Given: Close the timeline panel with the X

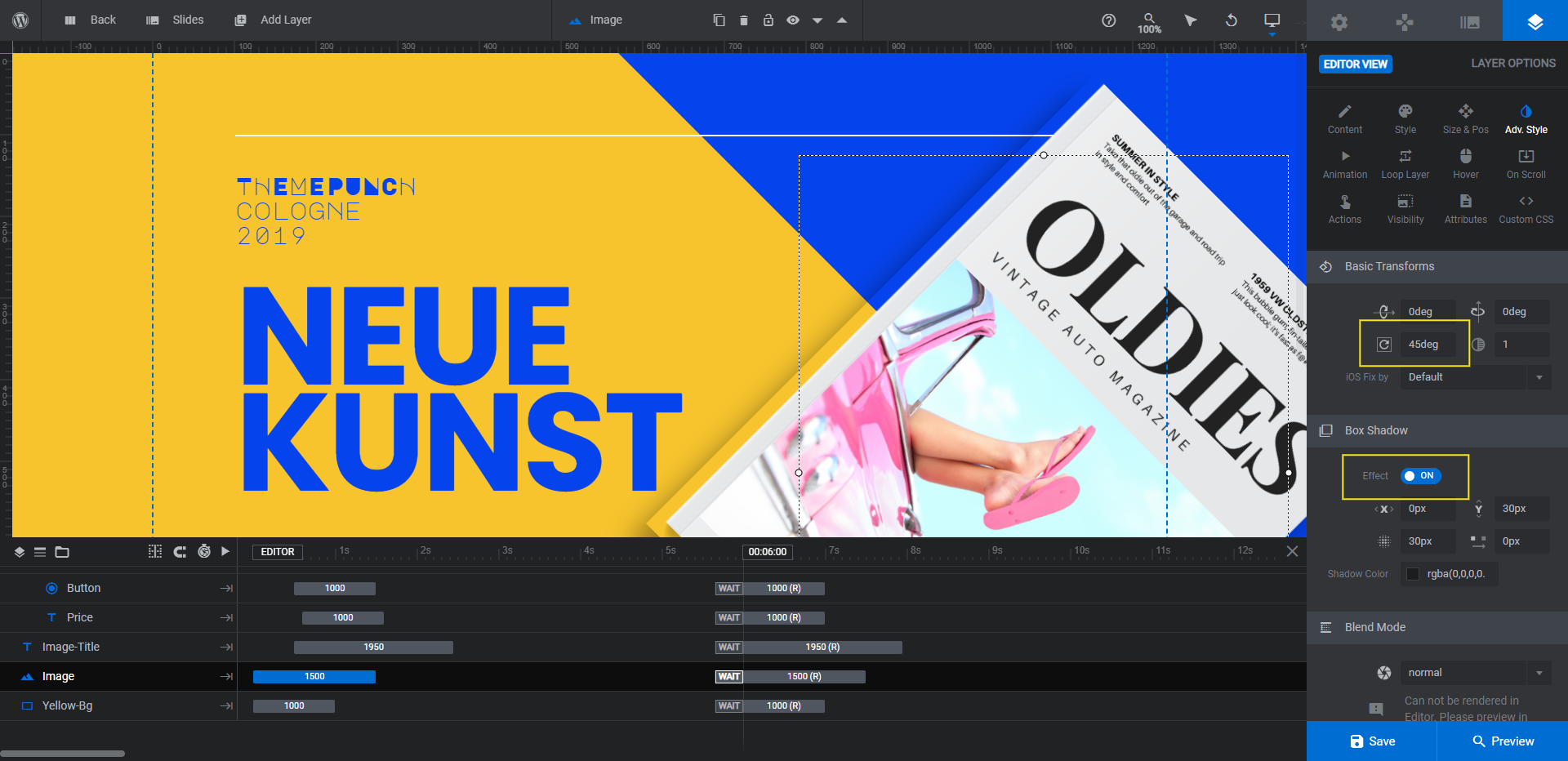Looking at the screenshot, I should click(1292, 551).
